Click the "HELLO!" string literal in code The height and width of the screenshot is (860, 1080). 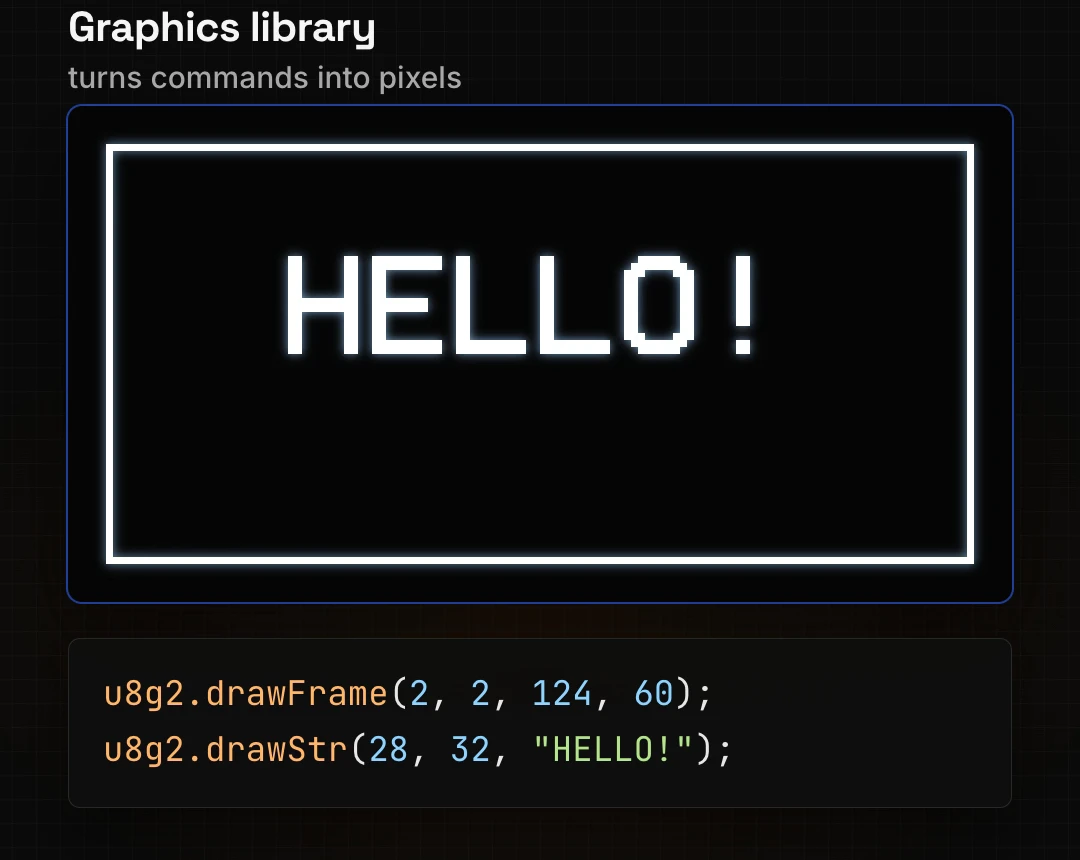(612, 748)
